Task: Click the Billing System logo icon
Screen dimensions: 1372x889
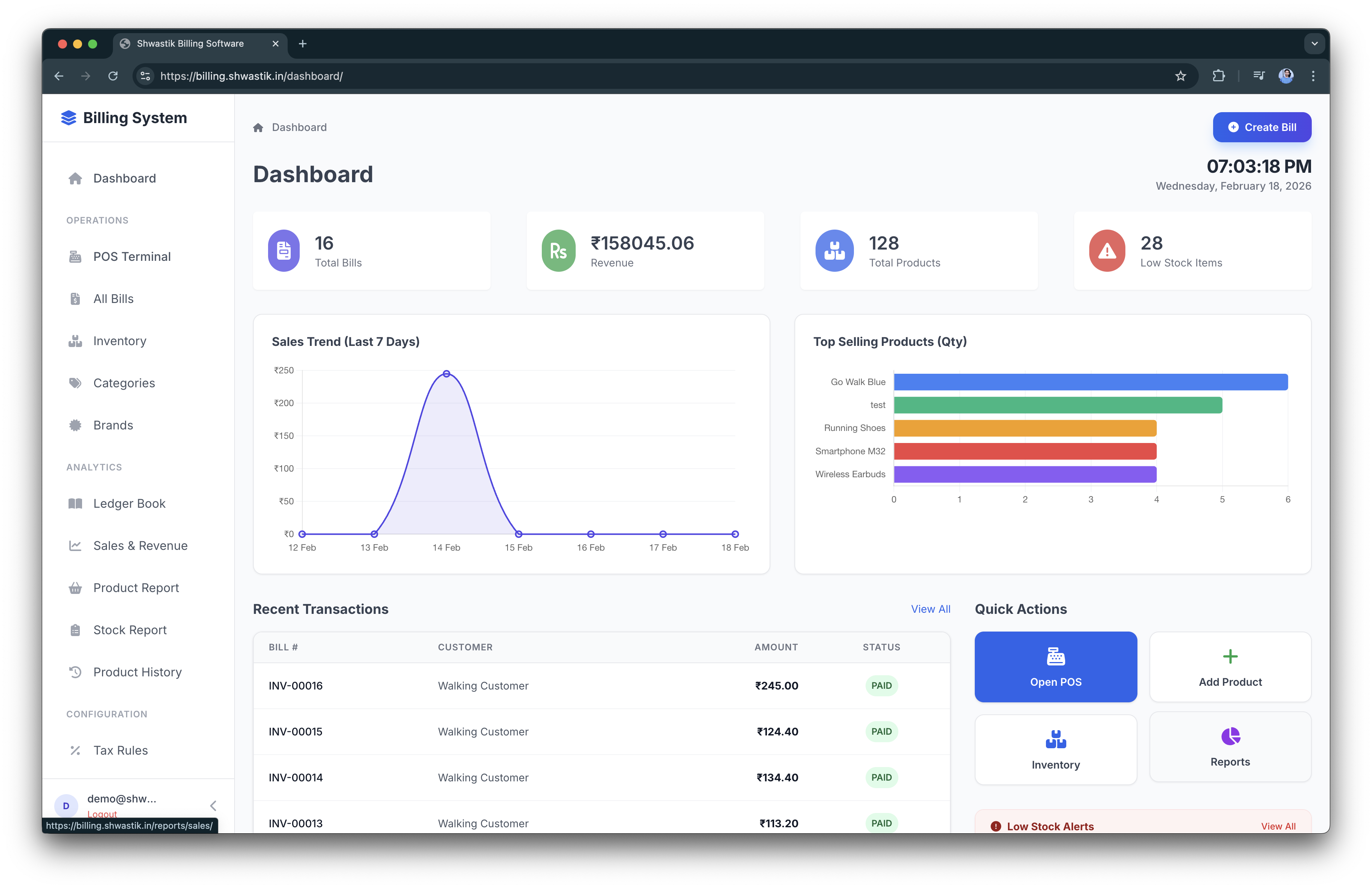Action: pos(68,117)
